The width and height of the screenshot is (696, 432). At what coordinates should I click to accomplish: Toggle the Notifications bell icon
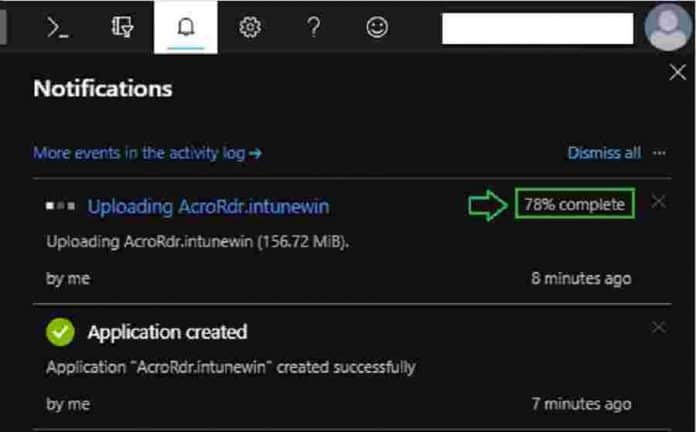pos(186,27)
